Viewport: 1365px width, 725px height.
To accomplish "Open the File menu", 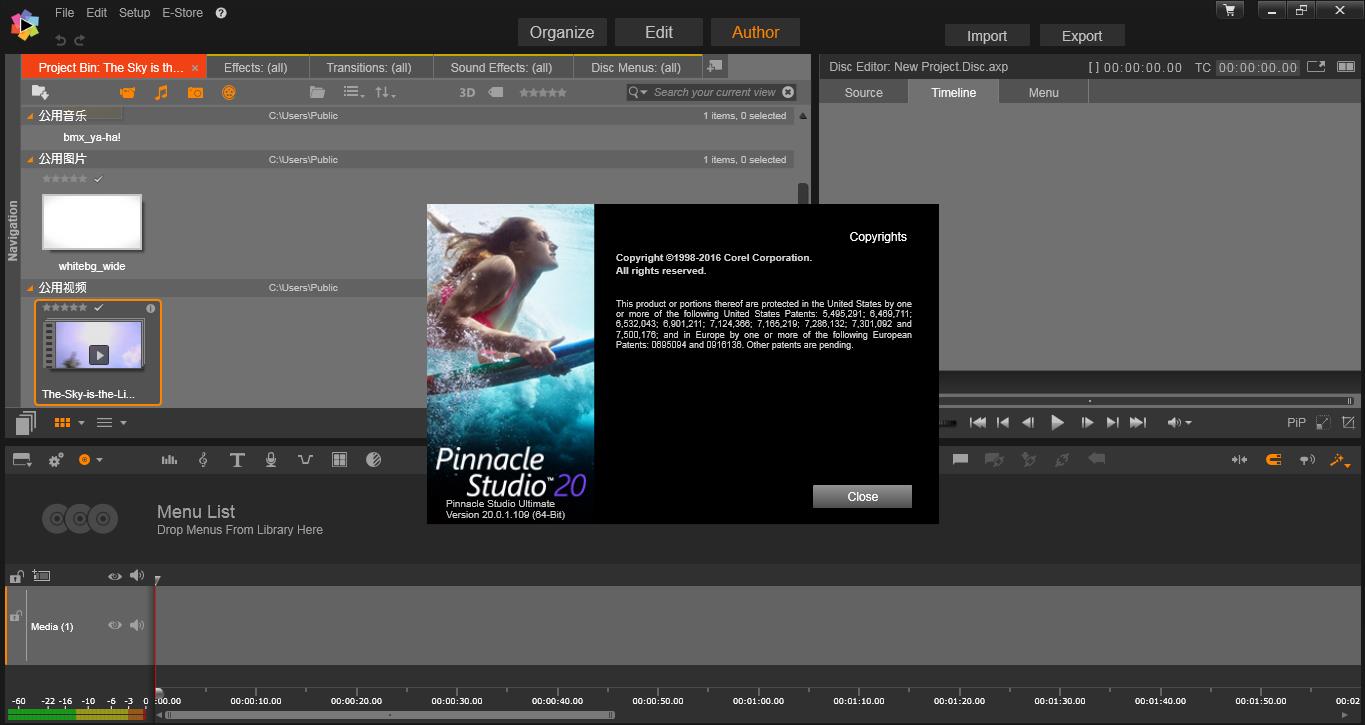I will pyautogui.click(x=64, y=13).
